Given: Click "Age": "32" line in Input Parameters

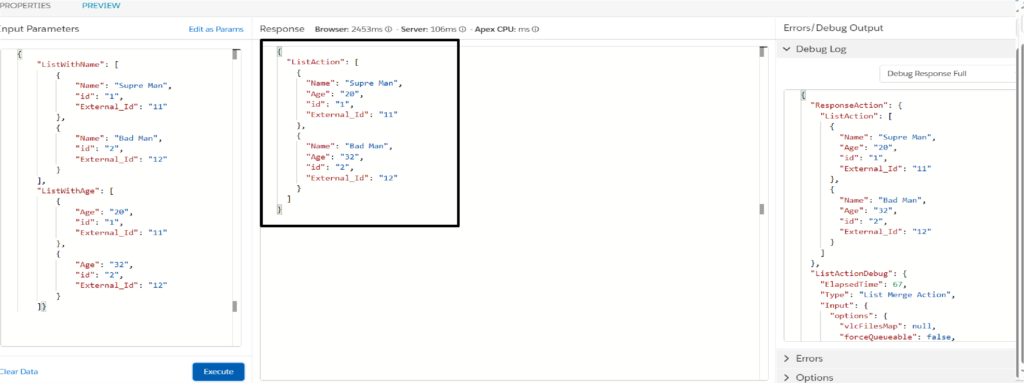Looking at the screenshot, I should tap(104, 265).
